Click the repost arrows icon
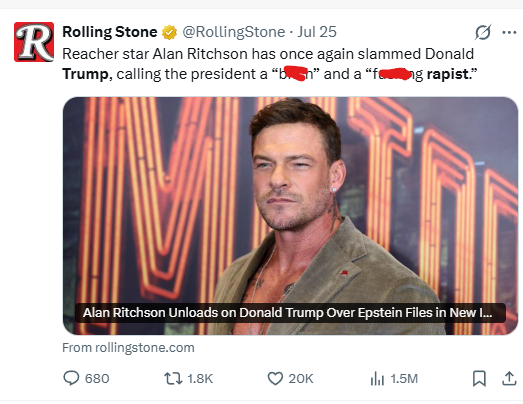Screen dimensions: 523x404 pos(173,378)
